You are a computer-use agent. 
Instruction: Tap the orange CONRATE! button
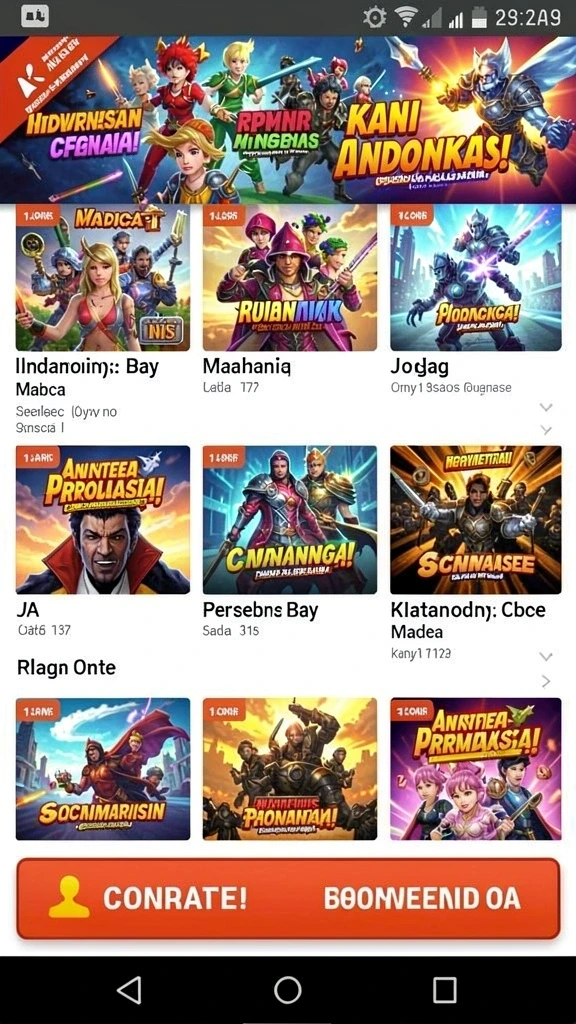coord(288,899)
